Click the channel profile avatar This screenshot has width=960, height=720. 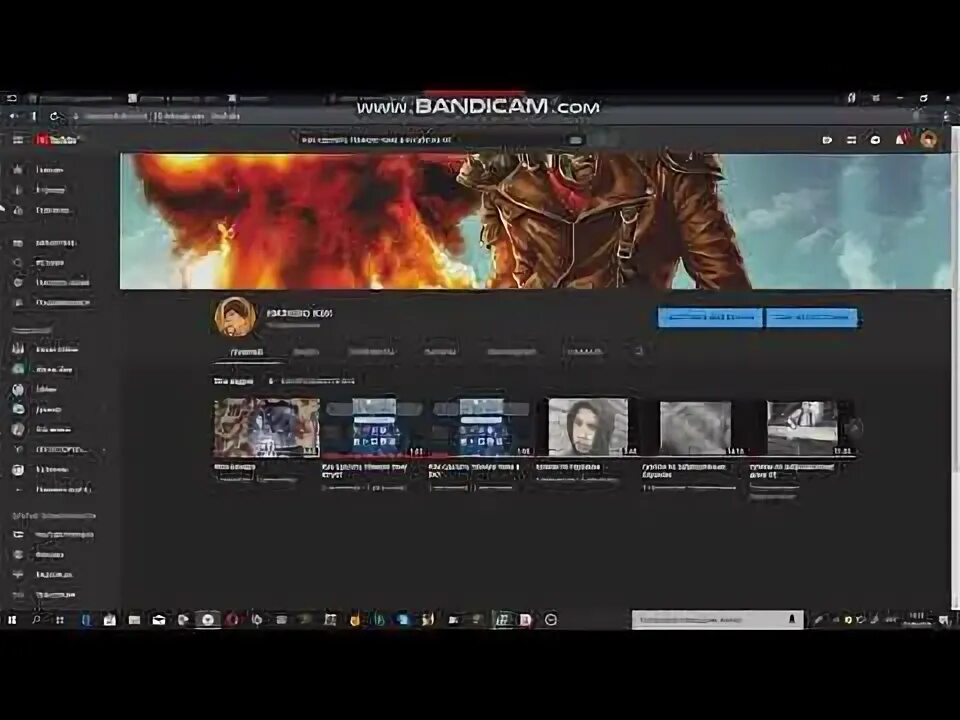click(x=235, y=317)
